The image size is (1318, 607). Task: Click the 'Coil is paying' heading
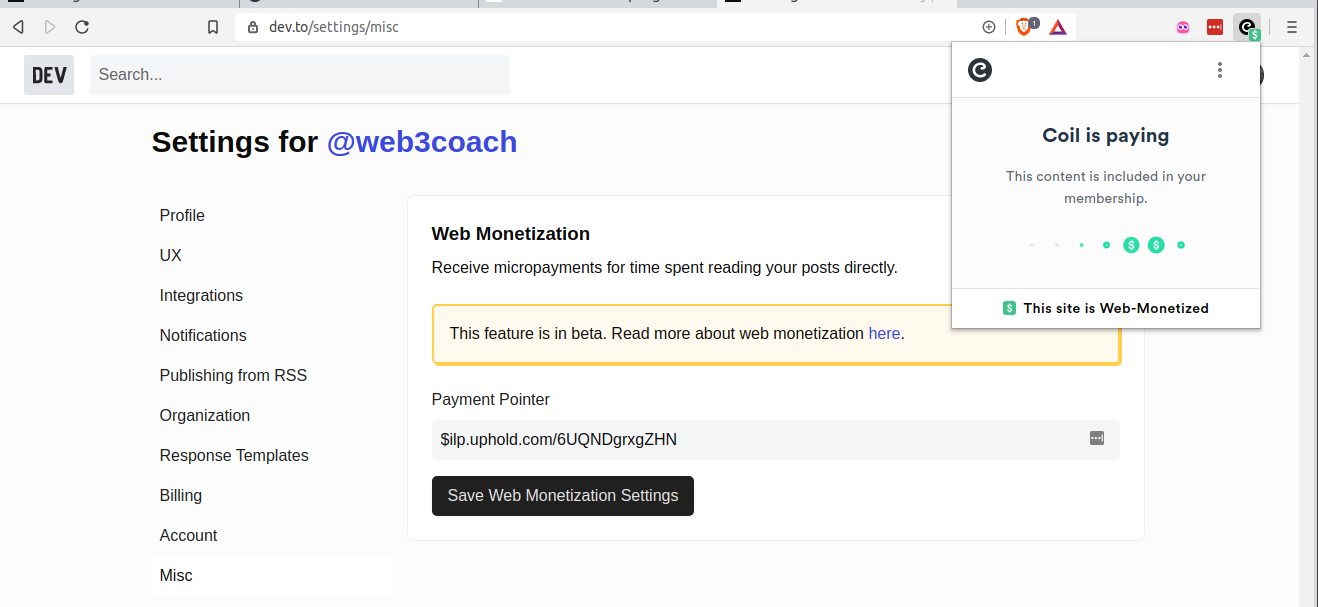coord(1106,135)
